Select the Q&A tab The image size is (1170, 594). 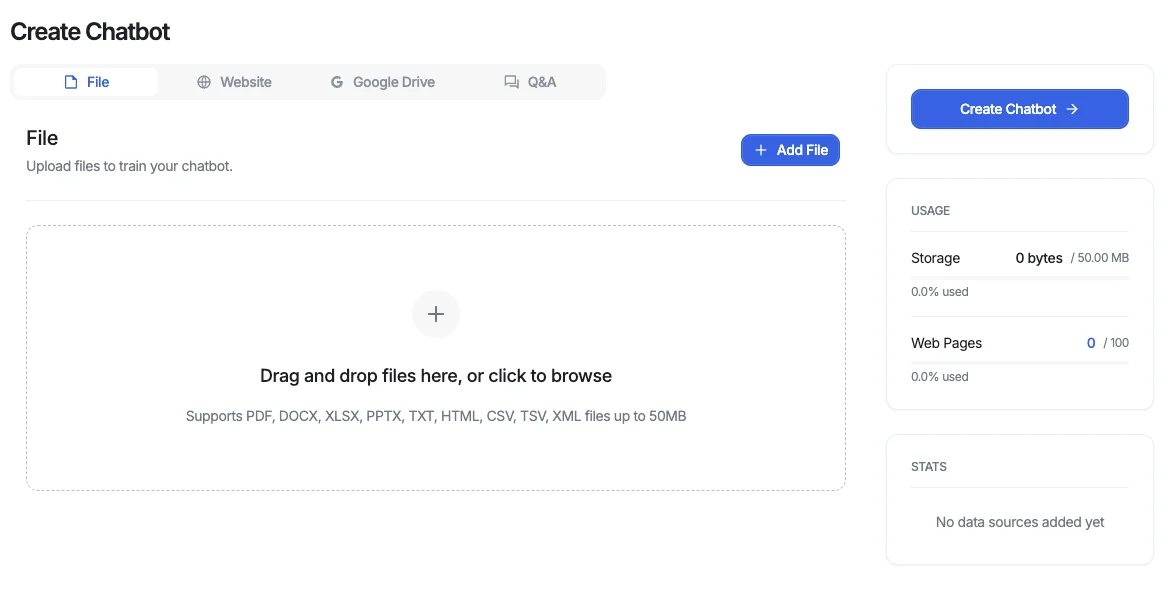click(529, 81)
